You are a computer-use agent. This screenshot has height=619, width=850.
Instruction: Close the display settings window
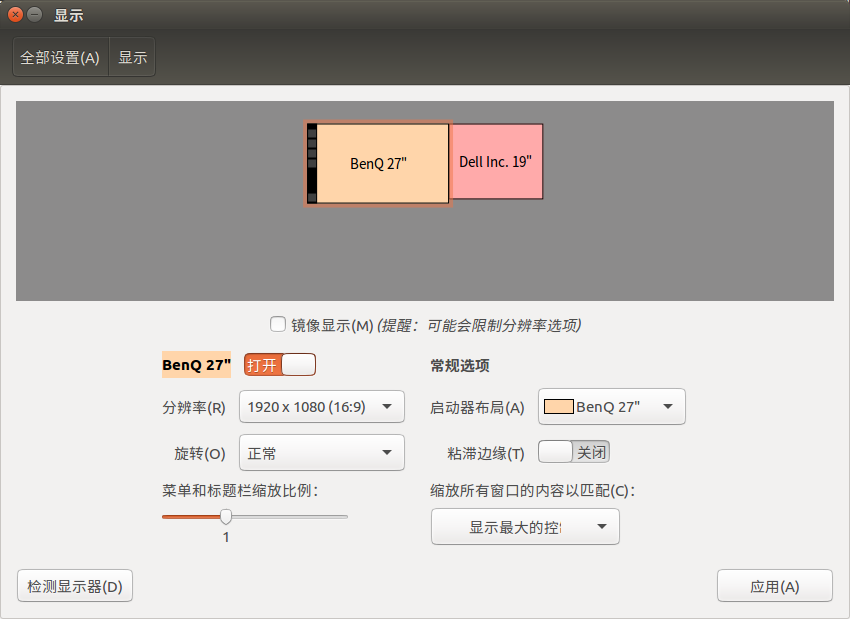[x=15, y=15]
